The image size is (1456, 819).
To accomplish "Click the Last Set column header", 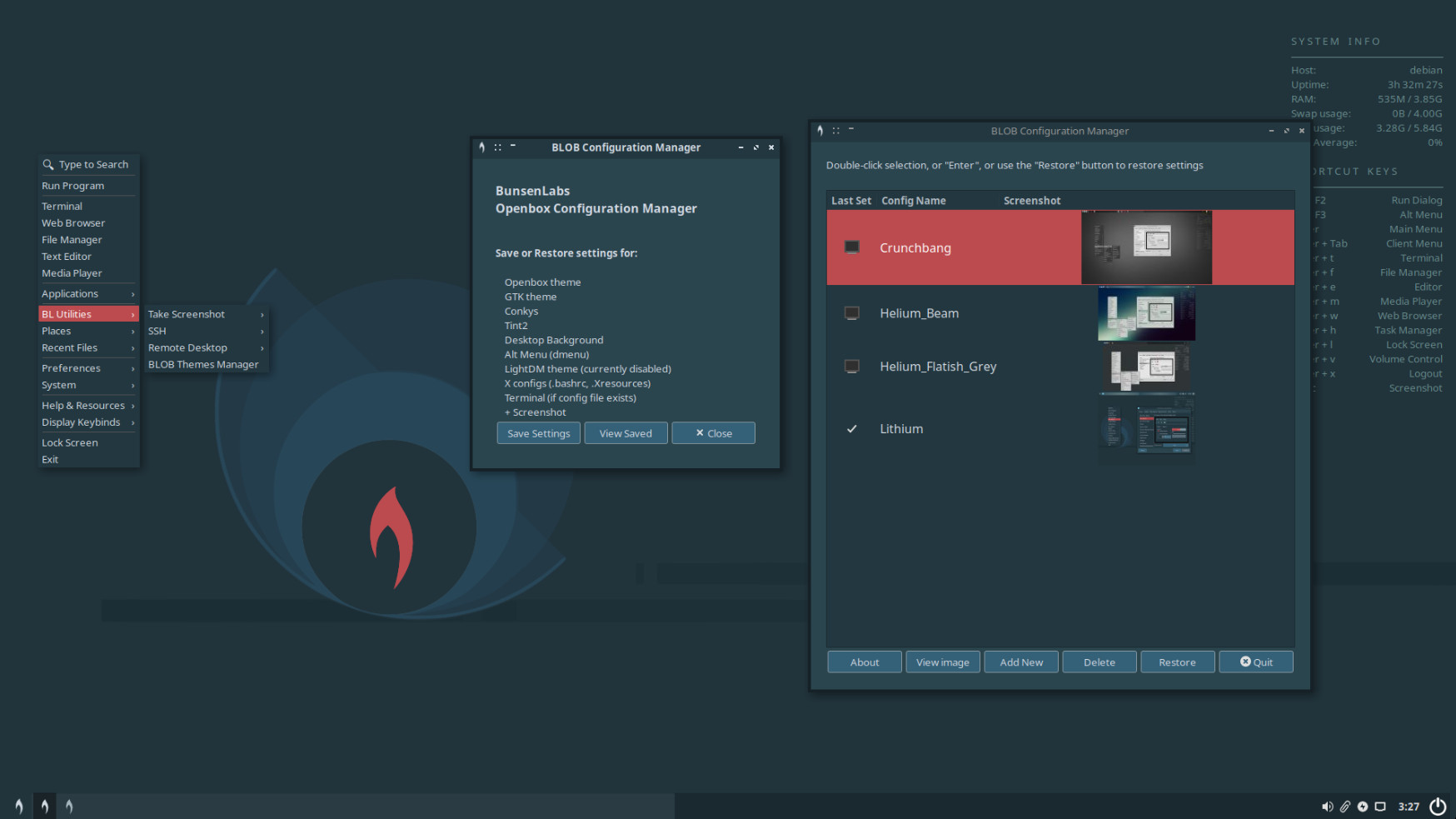I will [x=851, y=201].
